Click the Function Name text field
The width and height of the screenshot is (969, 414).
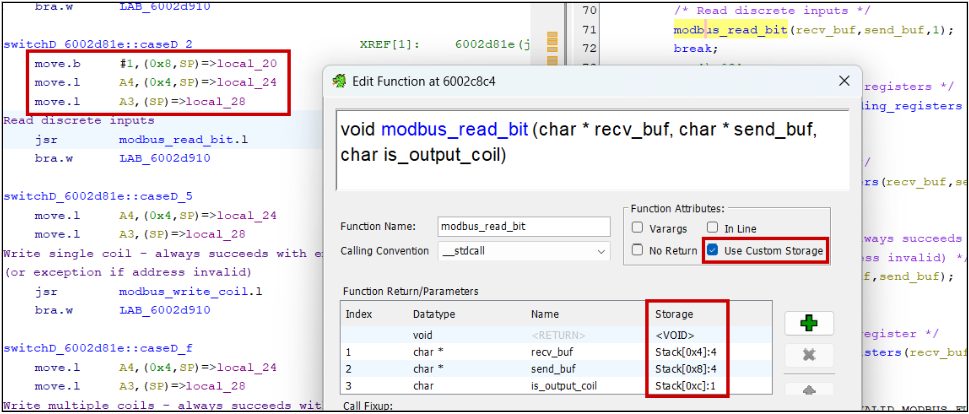(x=524, y=227)
